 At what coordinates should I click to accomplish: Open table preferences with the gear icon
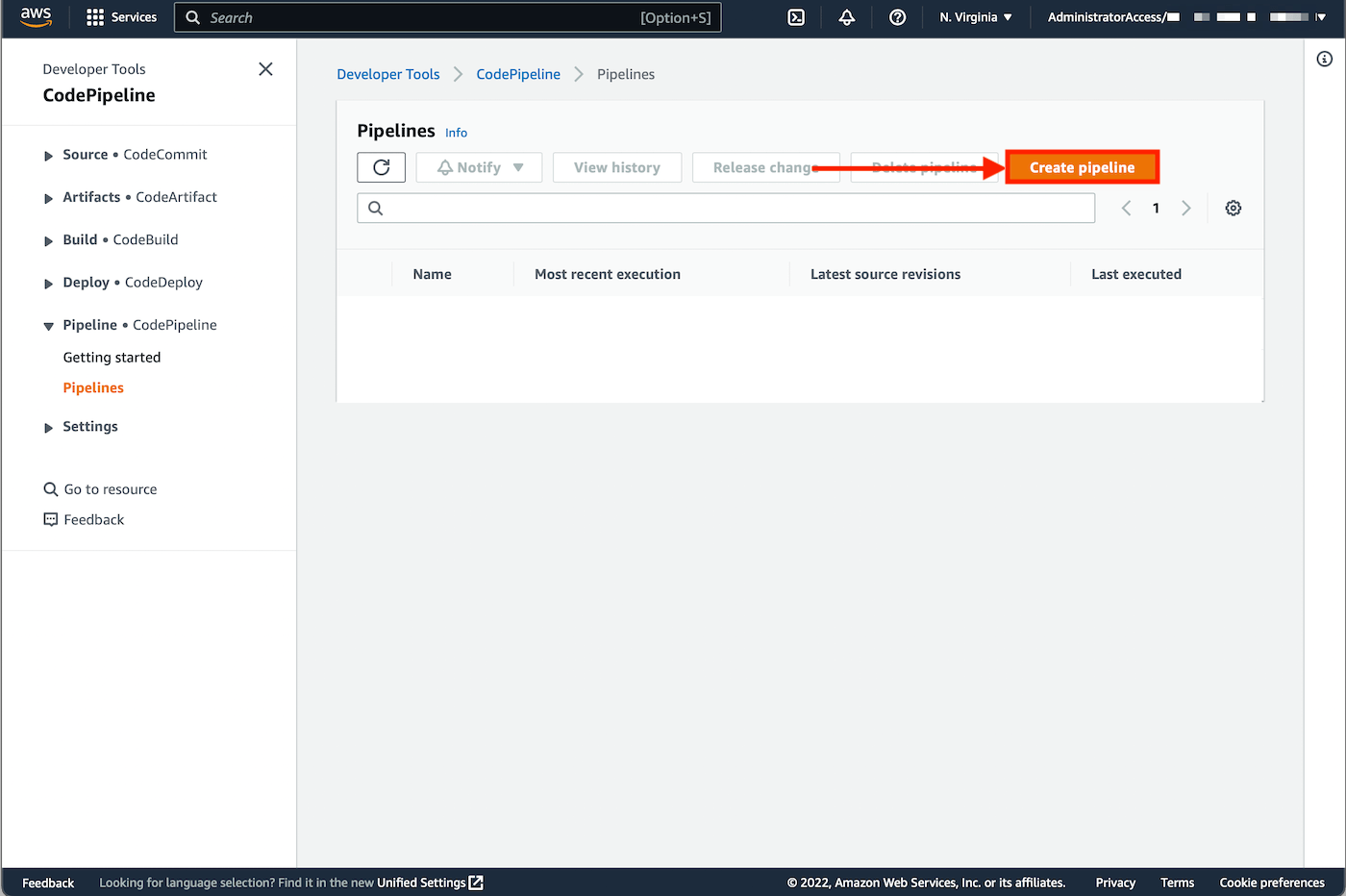(x=1234, y=208)
